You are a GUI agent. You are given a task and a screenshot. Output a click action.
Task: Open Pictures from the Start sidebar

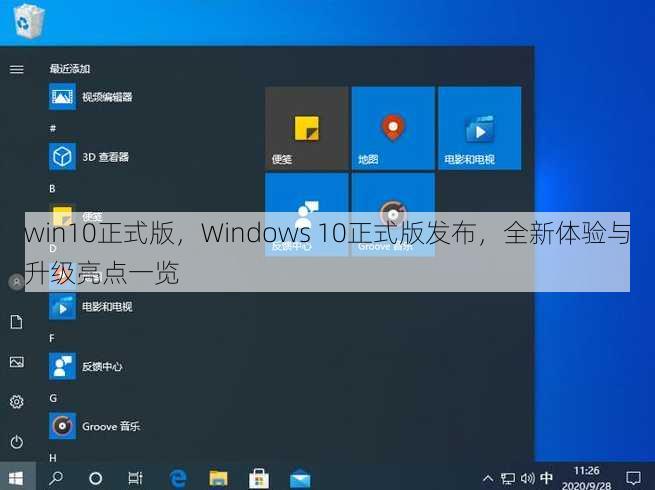pyautogui.click(x=17, y=362)
